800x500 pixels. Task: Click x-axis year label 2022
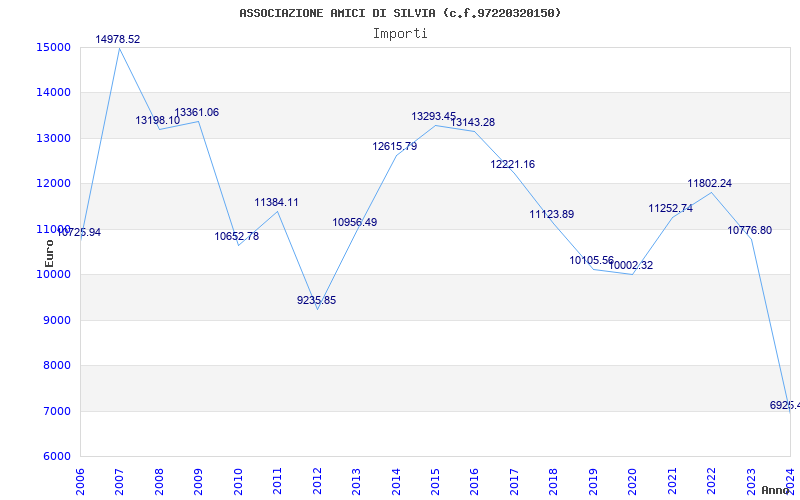712,482
